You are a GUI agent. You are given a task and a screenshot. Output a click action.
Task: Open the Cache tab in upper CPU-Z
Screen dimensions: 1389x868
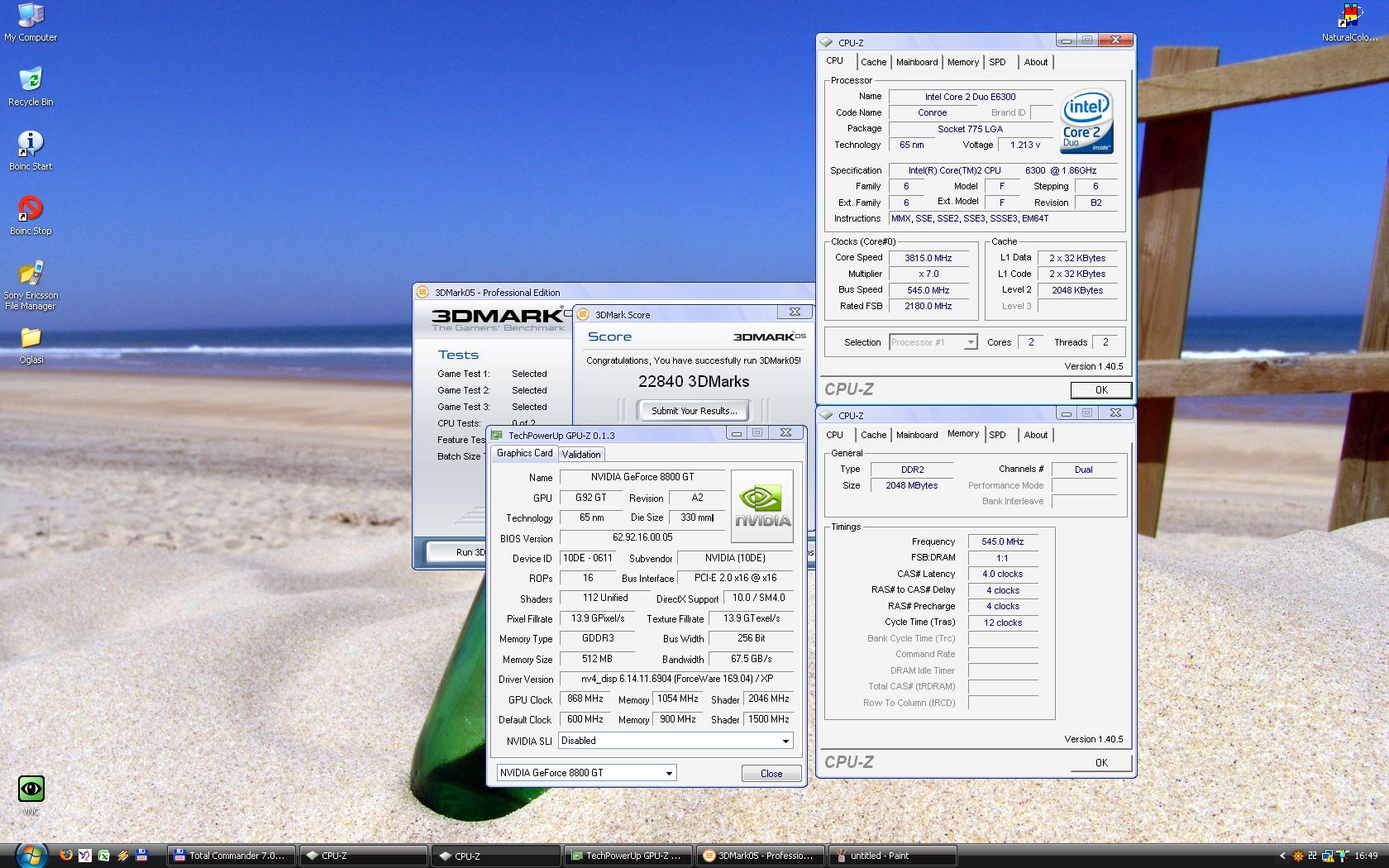tap(873, 62)
